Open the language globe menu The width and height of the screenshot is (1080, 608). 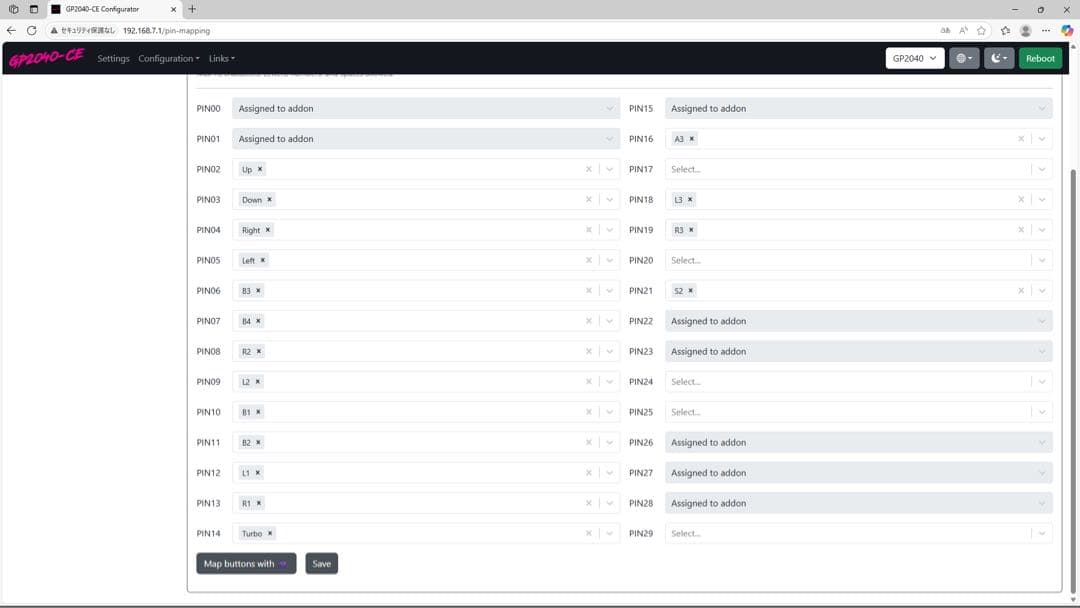963,58
